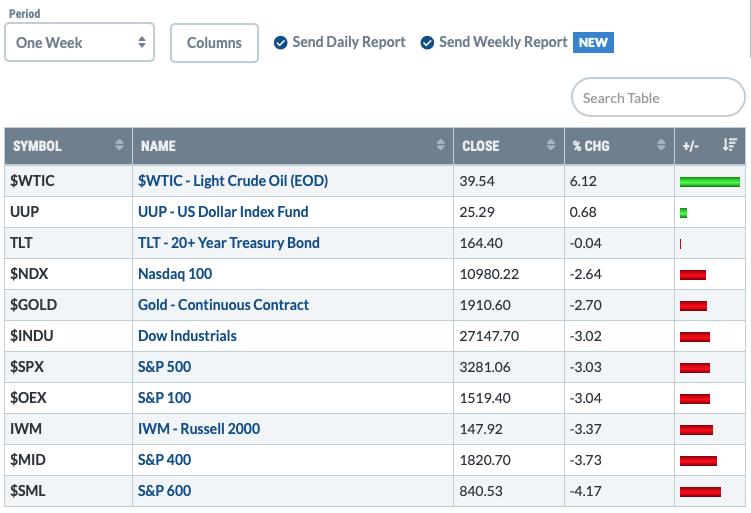The height and width of the screenshot is (513, 751).
Task: Click the percent change -2.64
Action: tap(585, 274)
